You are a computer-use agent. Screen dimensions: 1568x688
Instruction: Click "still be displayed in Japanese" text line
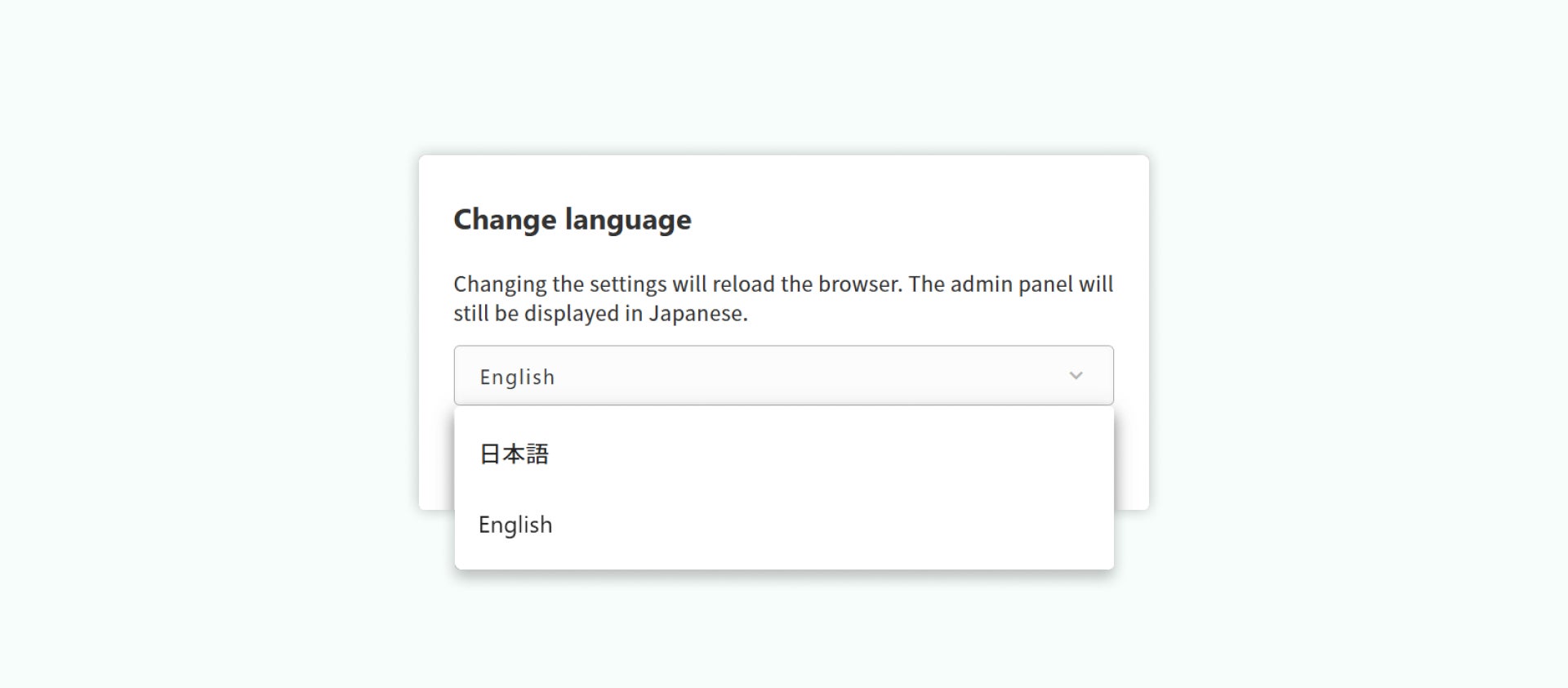[x=600, y=314]
